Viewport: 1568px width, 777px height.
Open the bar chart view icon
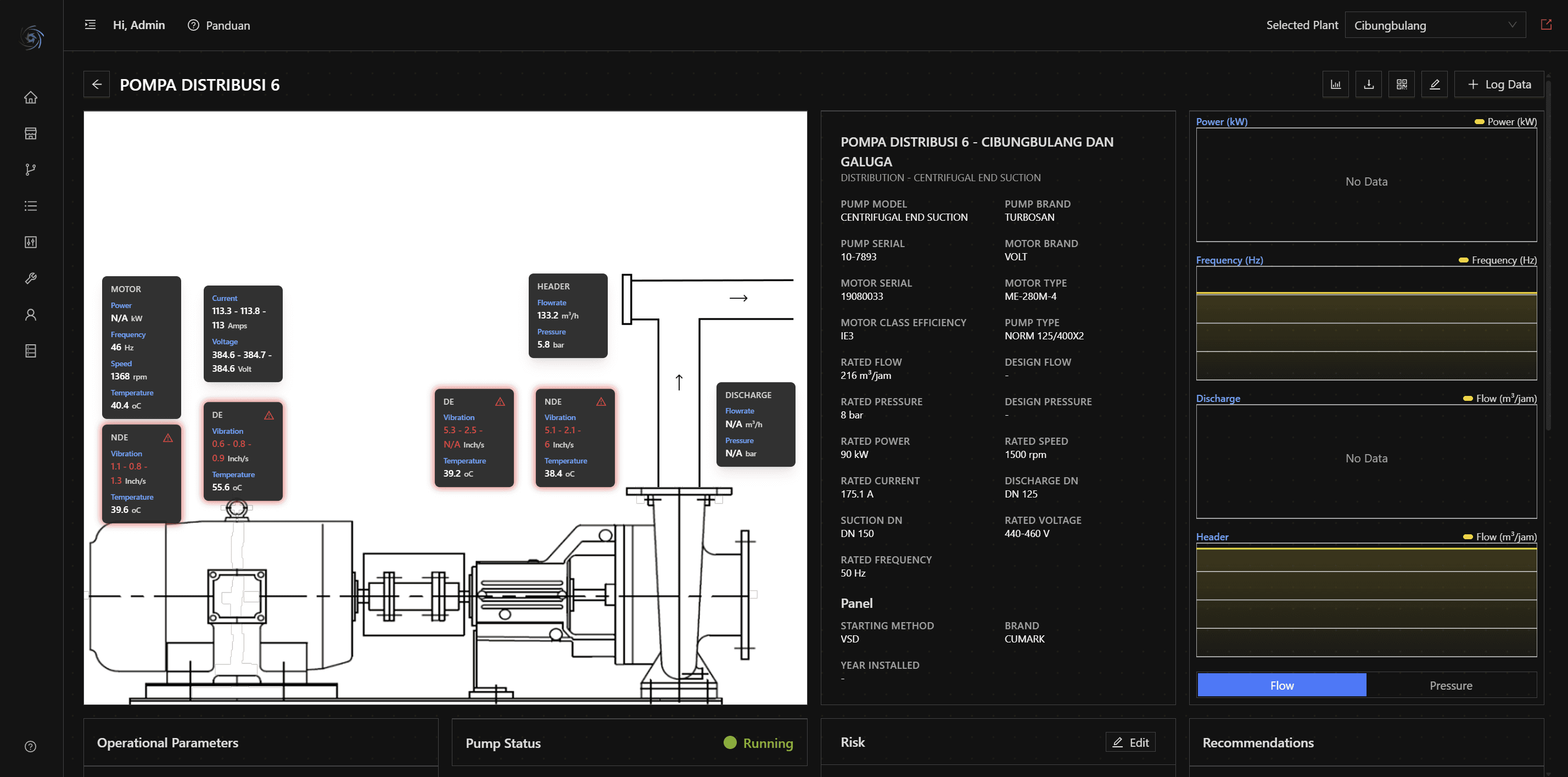pyautogui.click(x=1335, y=85)
